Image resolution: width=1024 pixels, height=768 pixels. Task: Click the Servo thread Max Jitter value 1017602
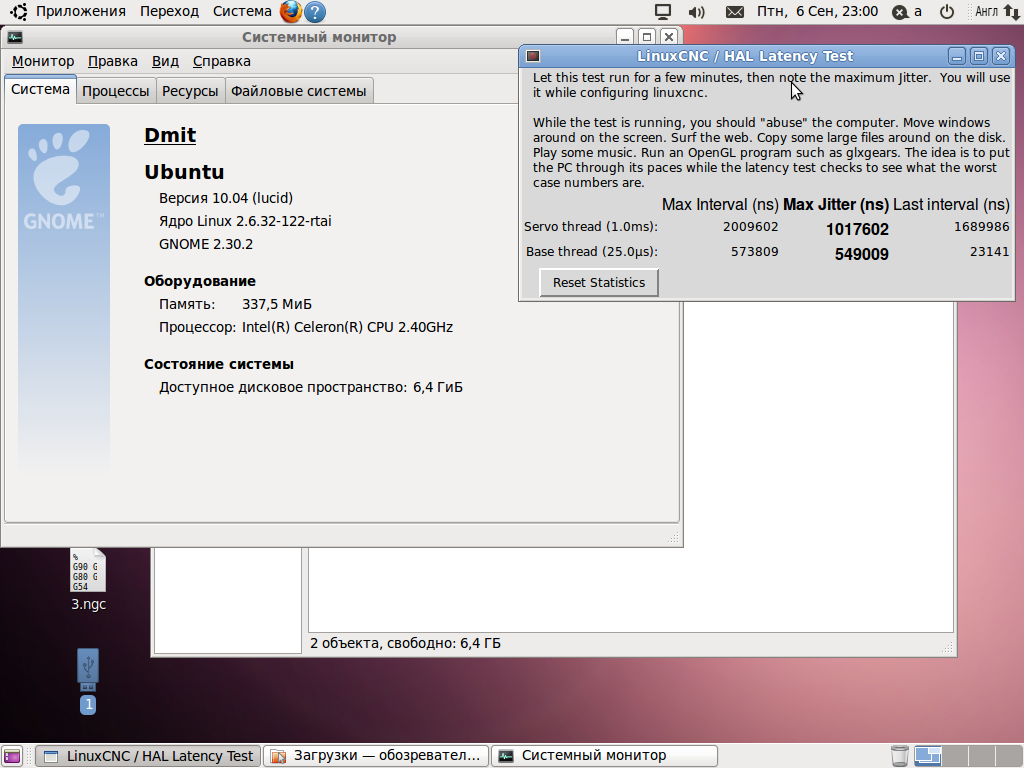coord(857,229)
